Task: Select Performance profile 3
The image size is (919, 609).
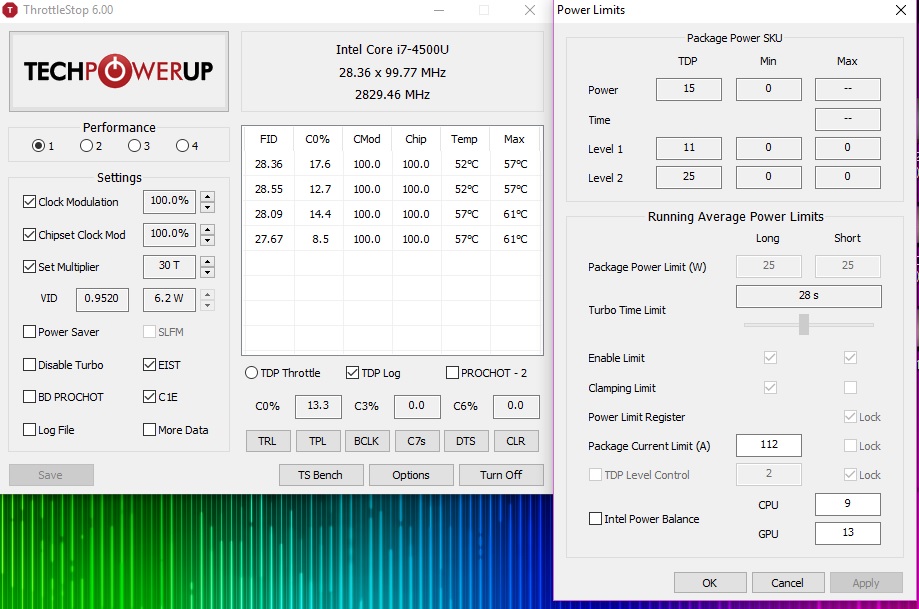Action: pyautogui.click(x=134, y=145)
